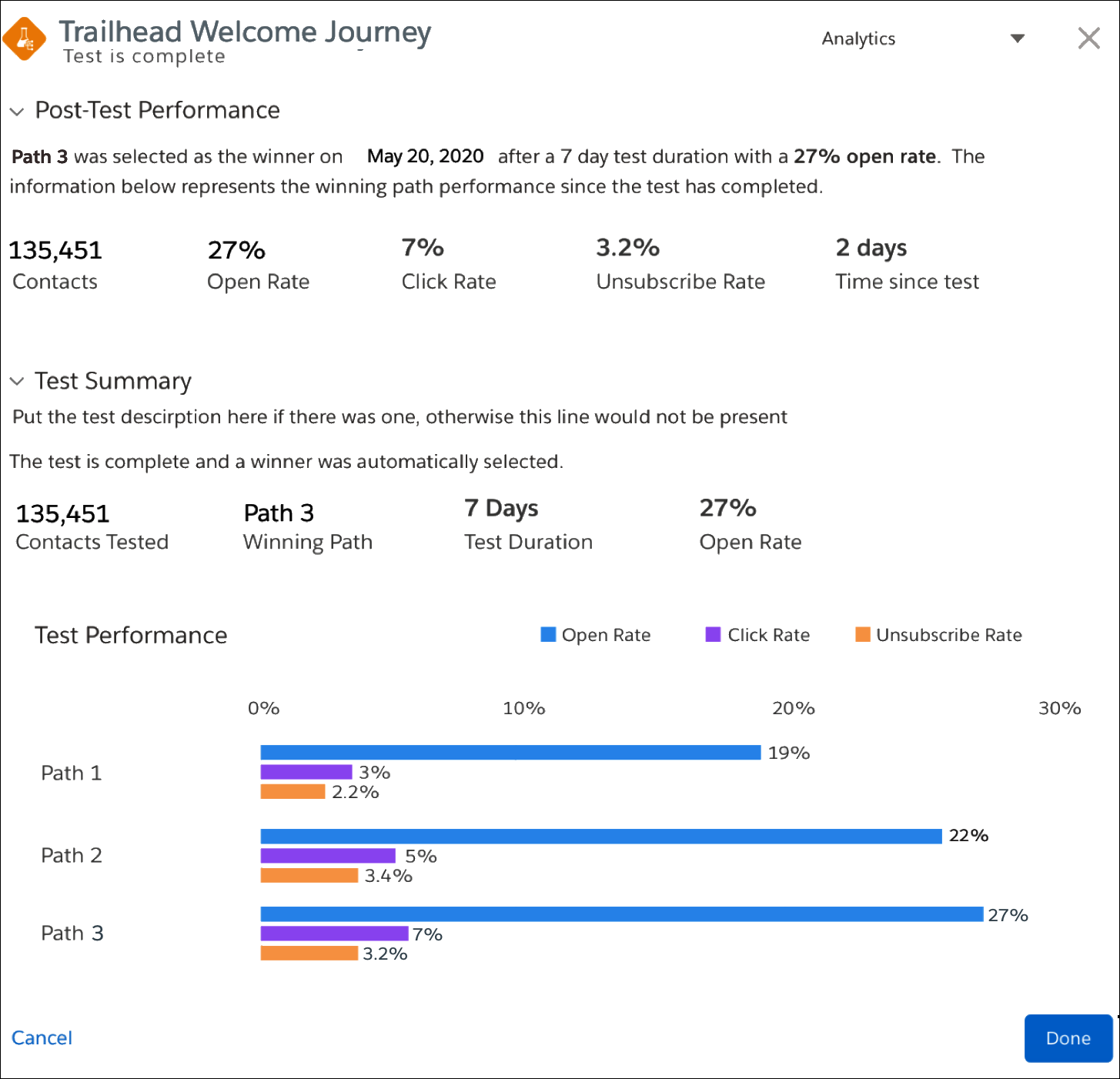Select Path 3 purple click rate bar
The height and width of the screenshot is (1079, 1120).
pos(334,934)
